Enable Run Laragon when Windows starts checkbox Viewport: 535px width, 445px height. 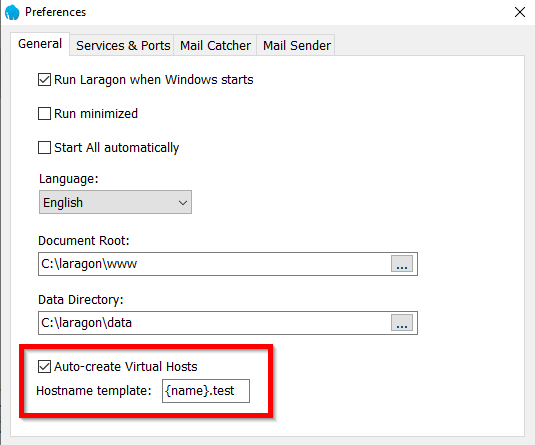point(44,80)
